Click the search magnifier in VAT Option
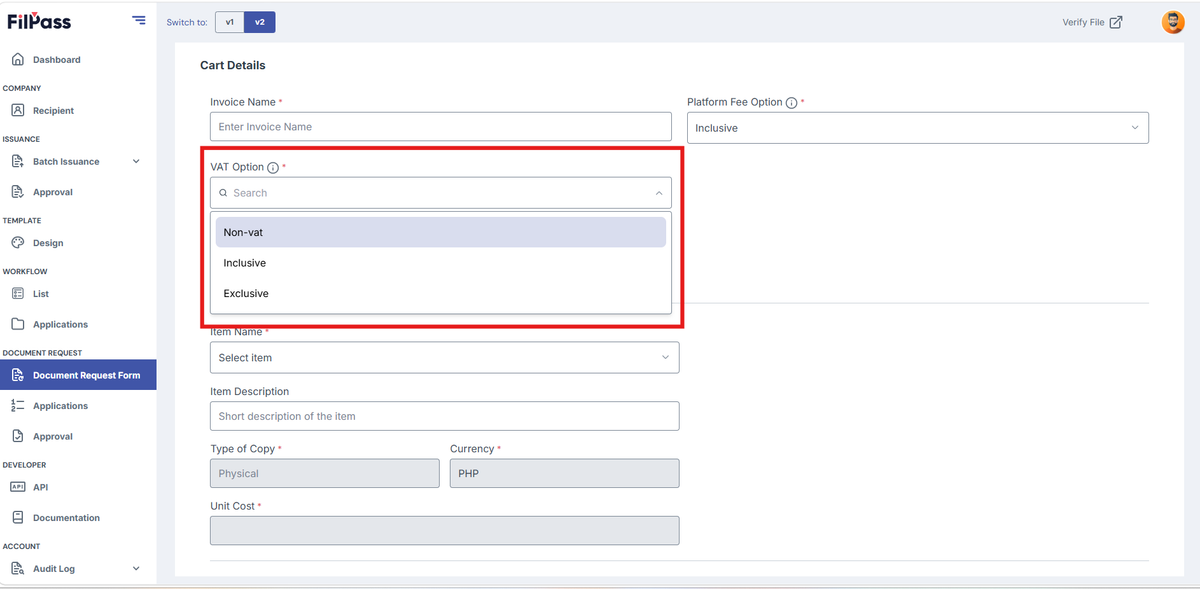Viewport: 1200px width, 589px height. 224,193
